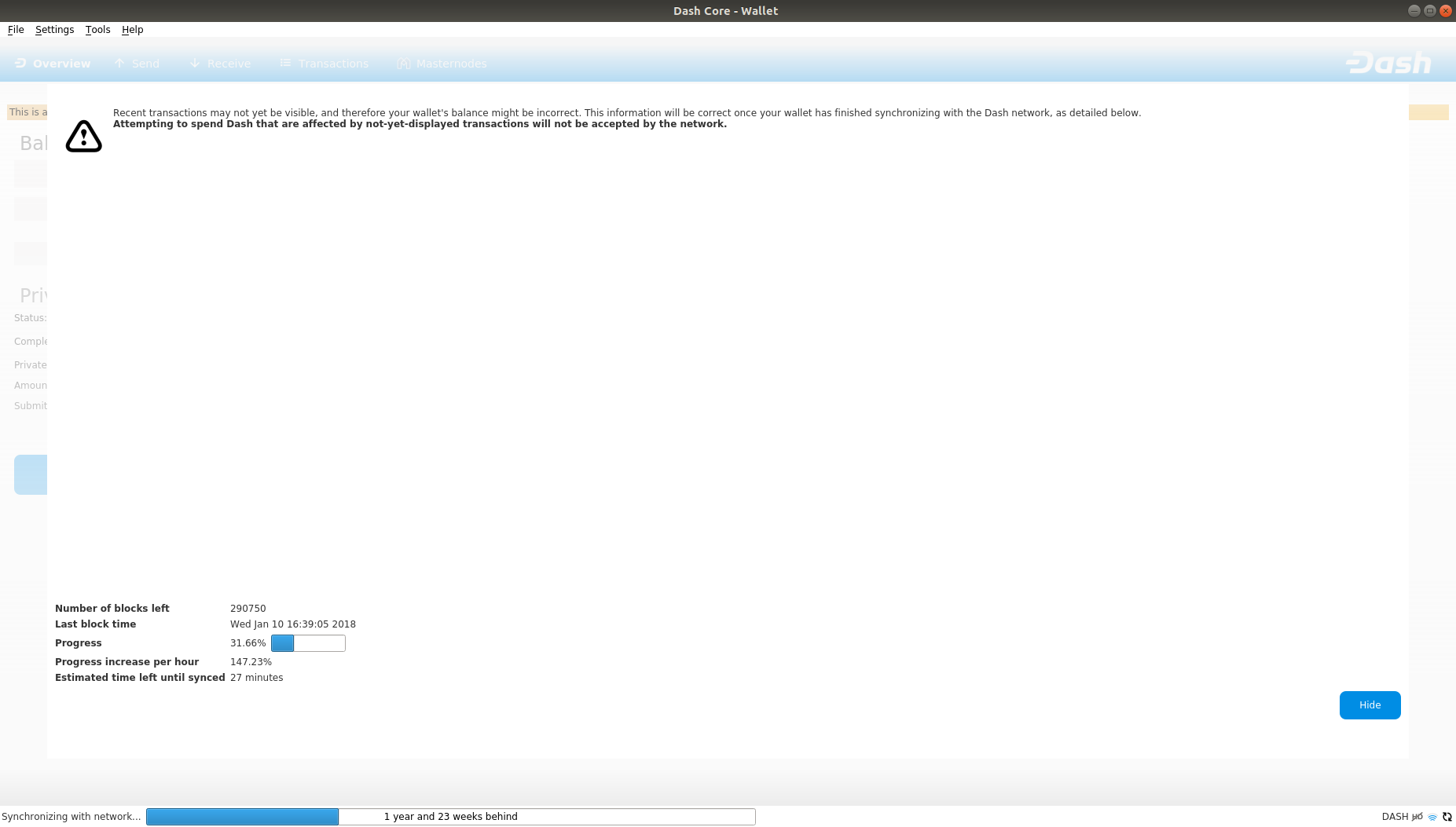Maximize the Dash Core window
Viewport: 1456px width, 827px height.
coord(1430,11)
